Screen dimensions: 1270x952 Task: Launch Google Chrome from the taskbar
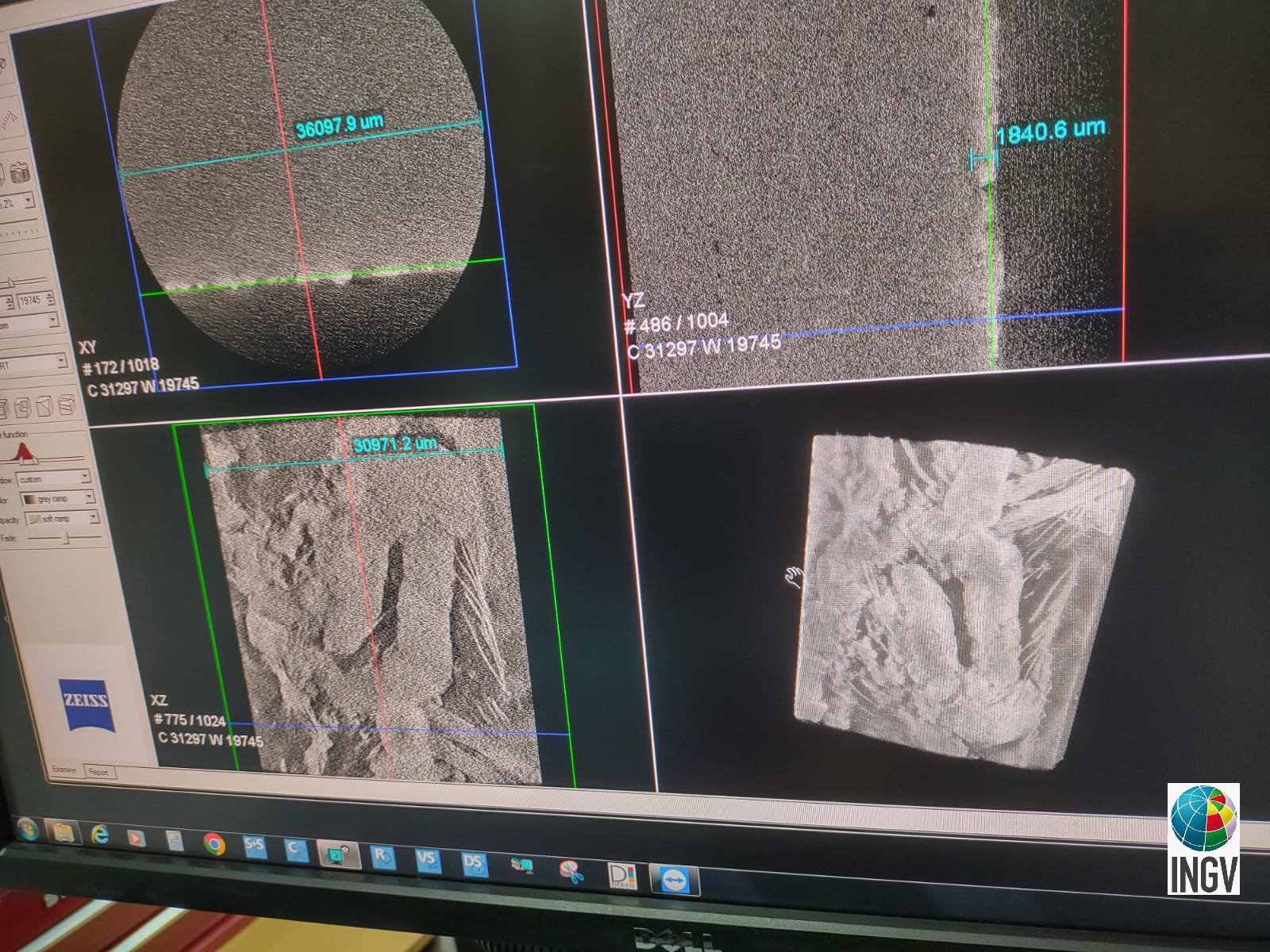[214, 844]
